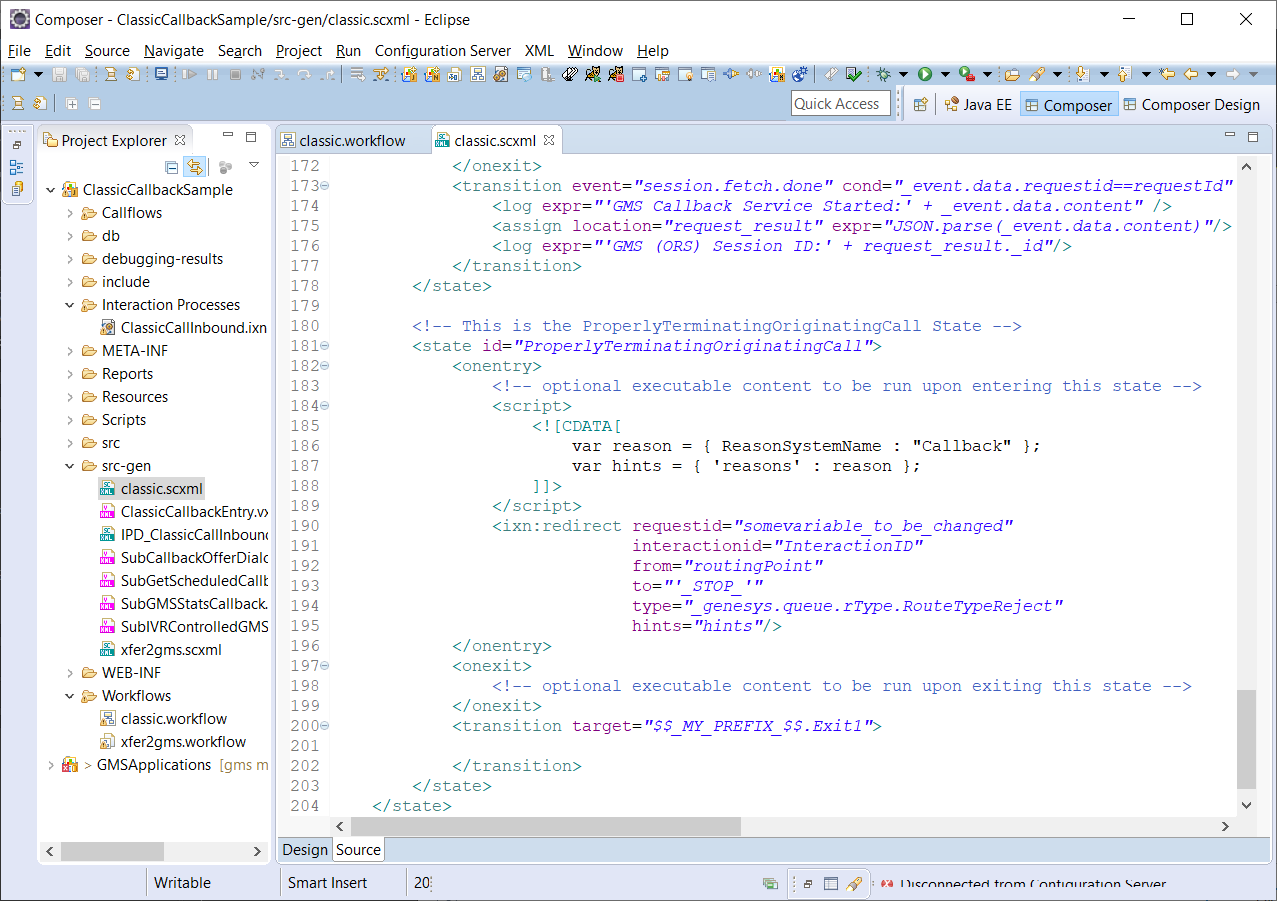Maximize the editor area

click(1252, 136)
